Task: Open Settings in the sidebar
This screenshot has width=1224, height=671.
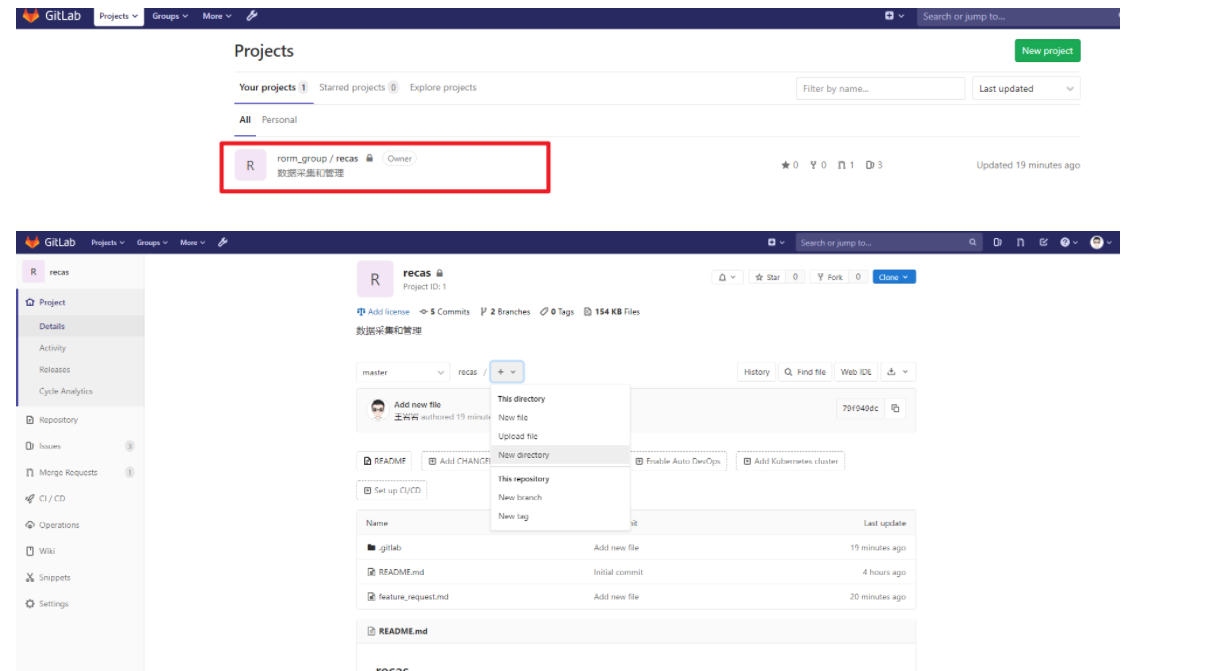Action: [80, 604]
